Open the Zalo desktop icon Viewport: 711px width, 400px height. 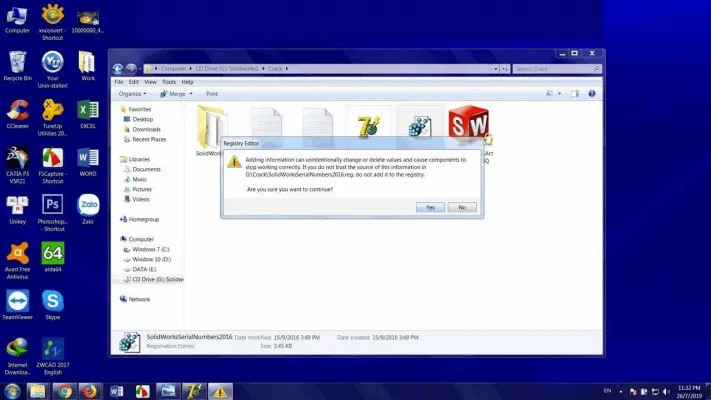pyautogui.click(x=88, y=207)
